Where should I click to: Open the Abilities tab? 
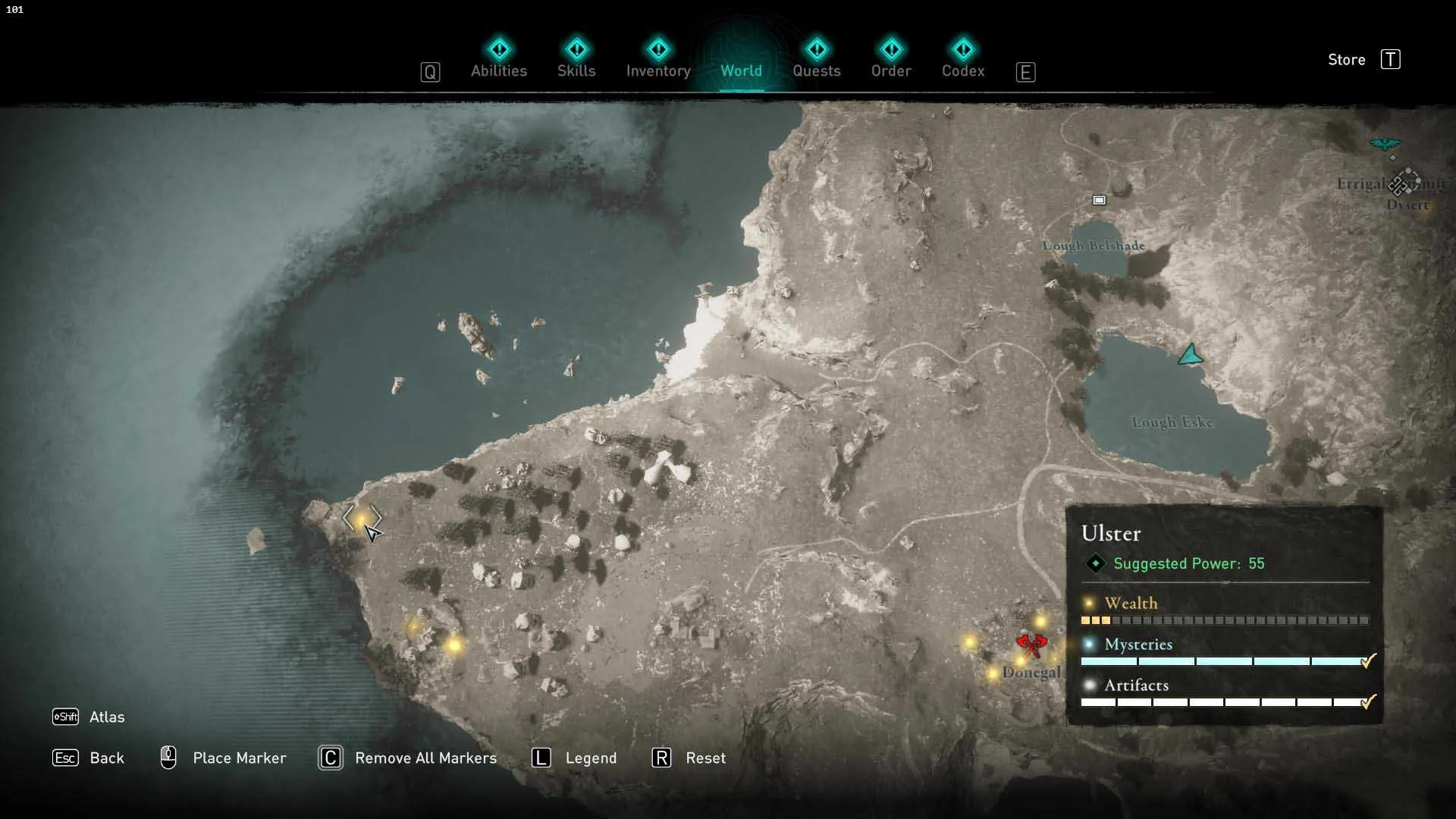(x=499, y=59)
